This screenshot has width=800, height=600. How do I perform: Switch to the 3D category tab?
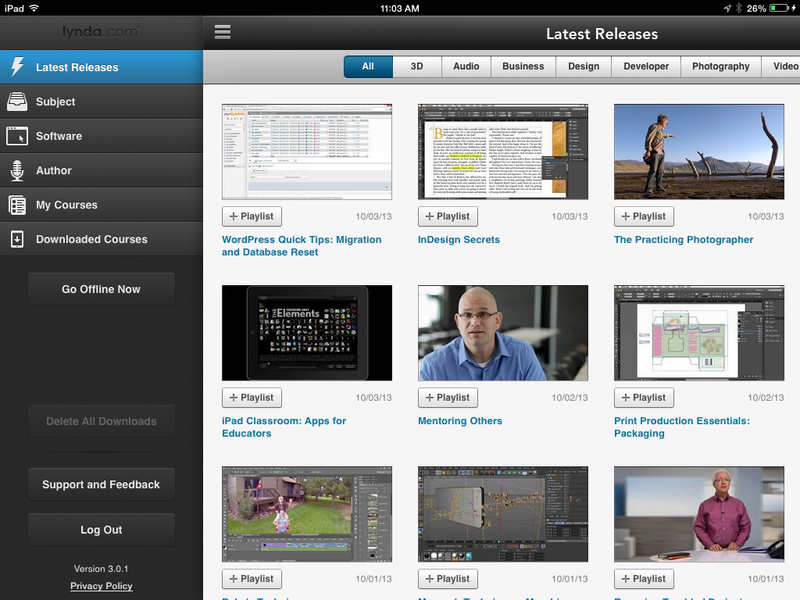click(415, 67)
